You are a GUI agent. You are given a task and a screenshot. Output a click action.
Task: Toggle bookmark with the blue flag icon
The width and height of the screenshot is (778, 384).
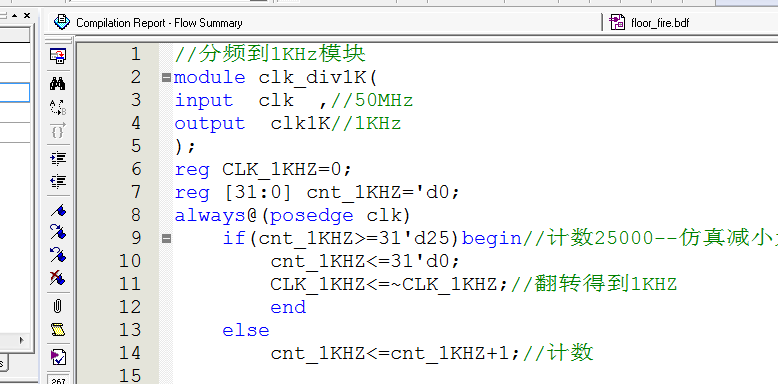point(58,211)
